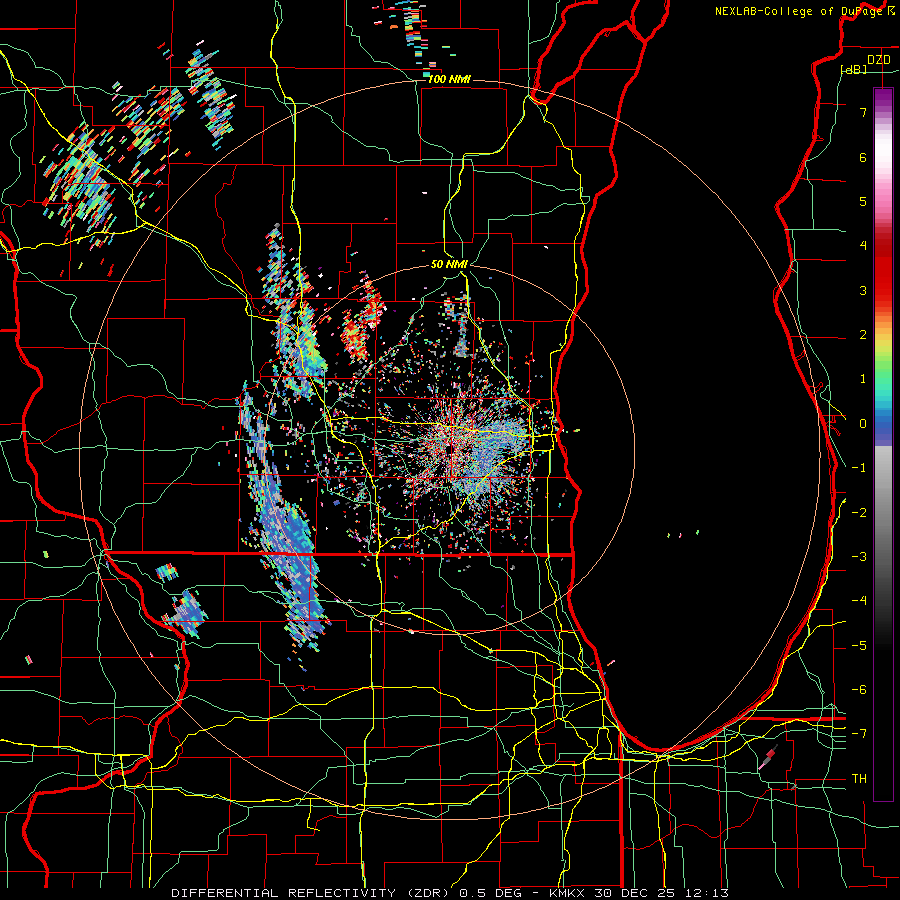Click the -1 value on the scale
900x900 pixels.
859,468
